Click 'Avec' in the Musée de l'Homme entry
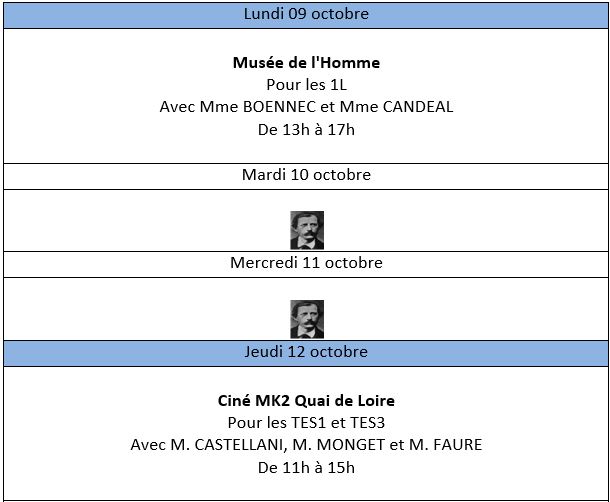The image size is (610, 502). coord(176,107)
